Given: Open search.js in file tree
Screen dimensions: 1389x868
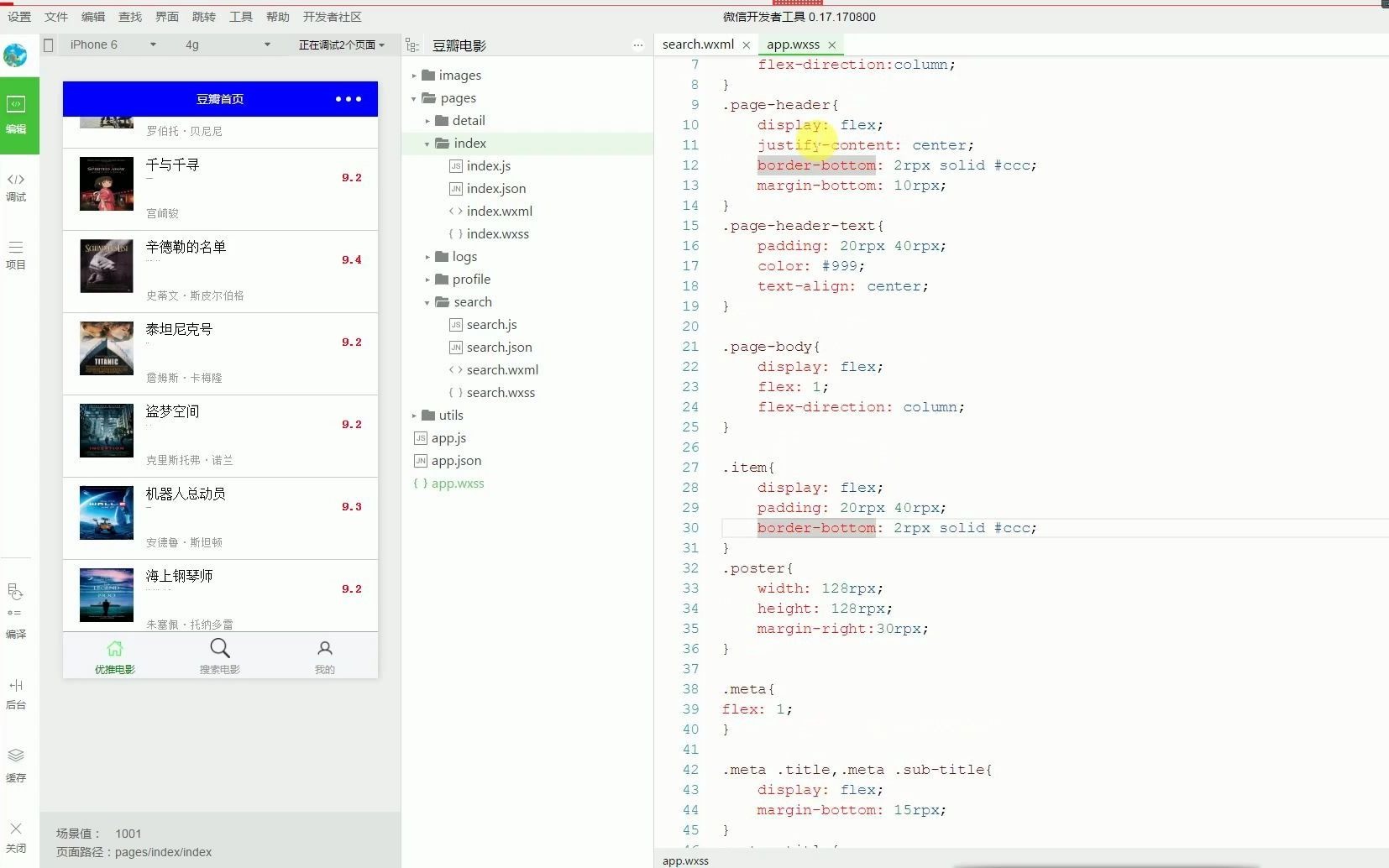Looking at the screenshot, I should point(491,325).
